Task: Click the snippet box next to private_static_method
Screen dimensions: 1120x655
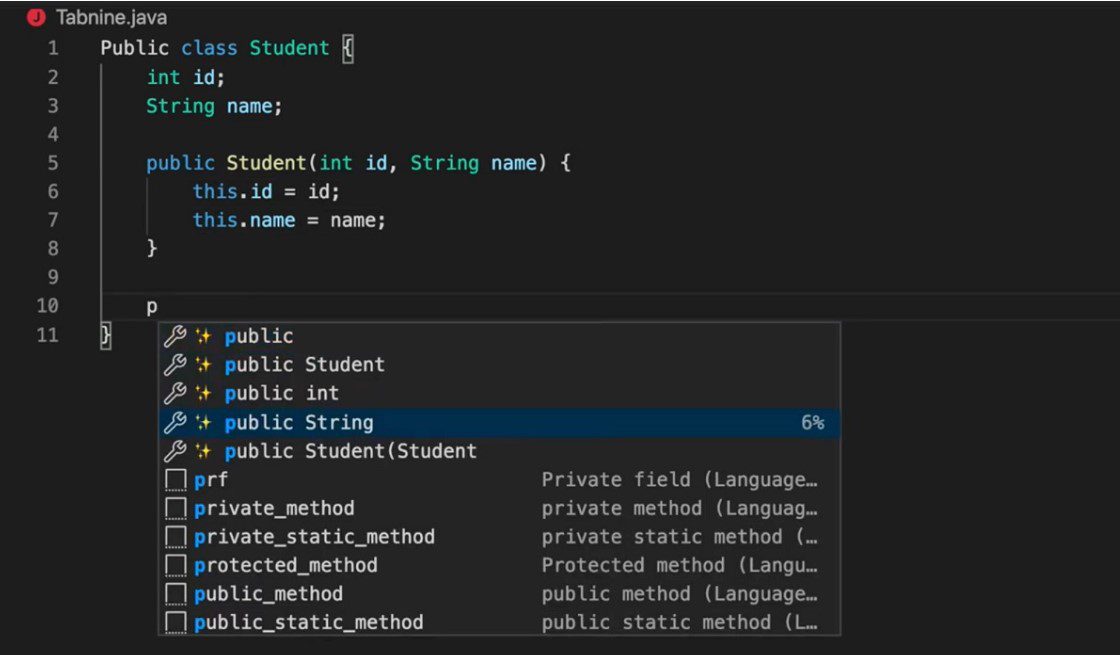Action: point(175,536)
